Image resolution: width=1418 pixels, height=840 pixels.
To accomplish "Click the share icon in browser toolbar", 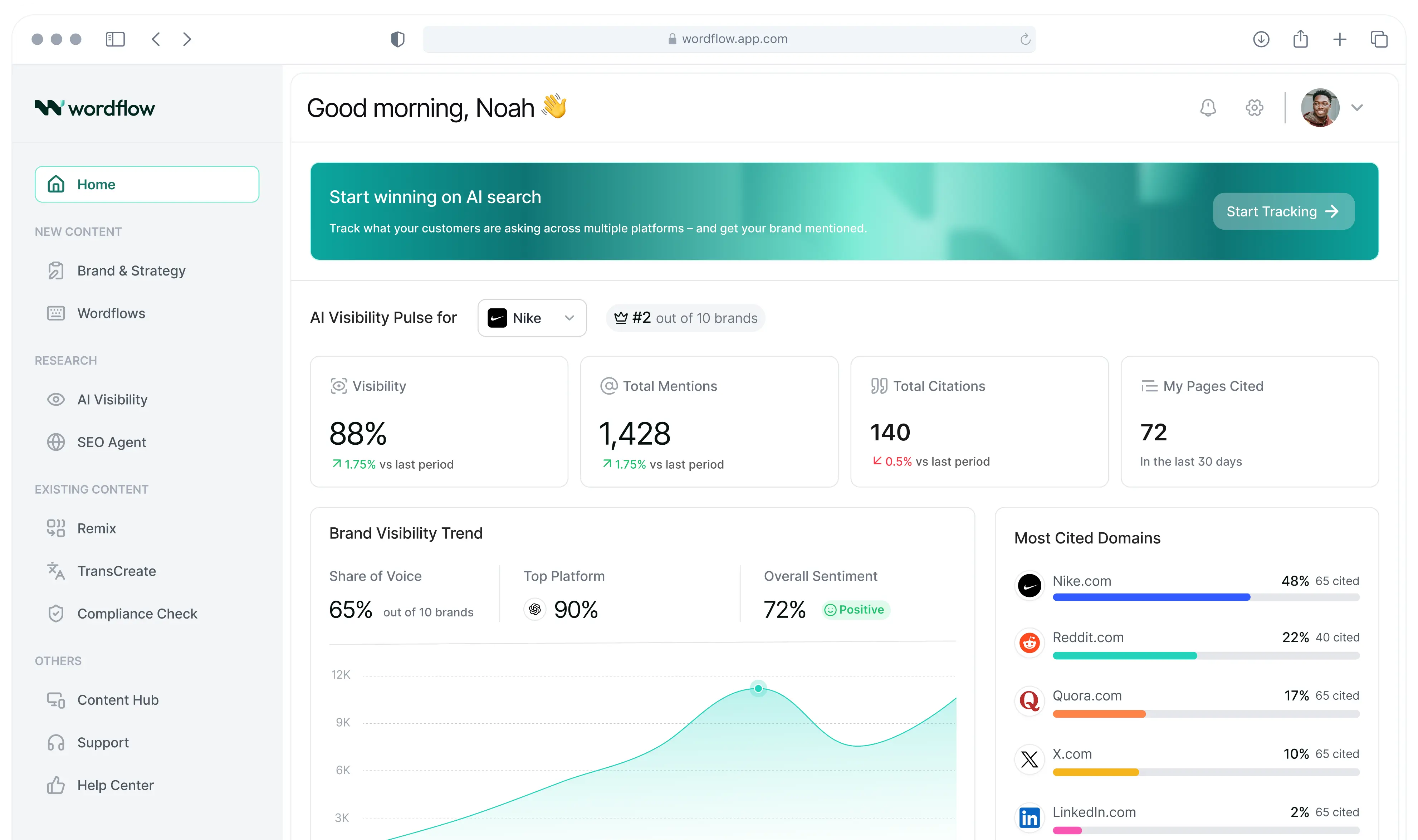I will (x=1300, y=39).
